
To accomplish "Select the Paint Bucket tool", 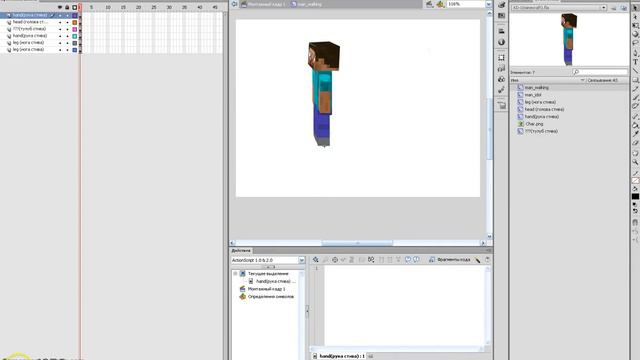I will [x=636, y=125].
